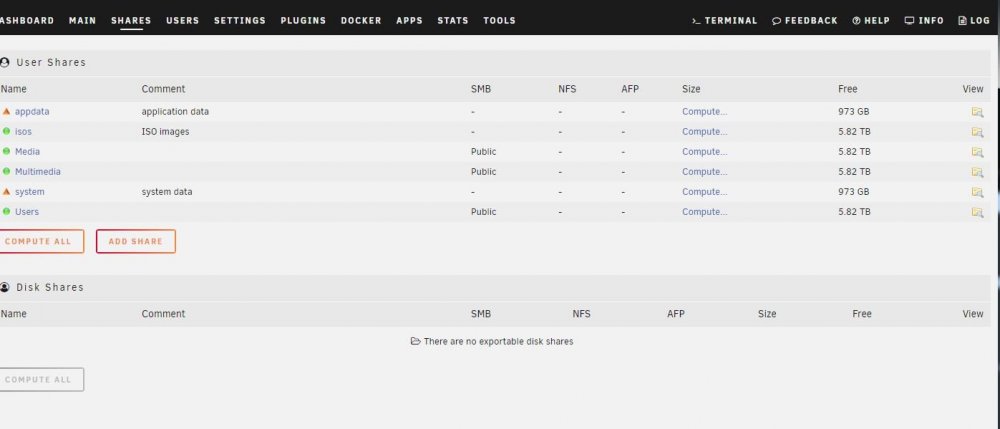Click the 973 GB free value for appdata
This screenshot has width=1000, height=429.
[x=853, y=112]
